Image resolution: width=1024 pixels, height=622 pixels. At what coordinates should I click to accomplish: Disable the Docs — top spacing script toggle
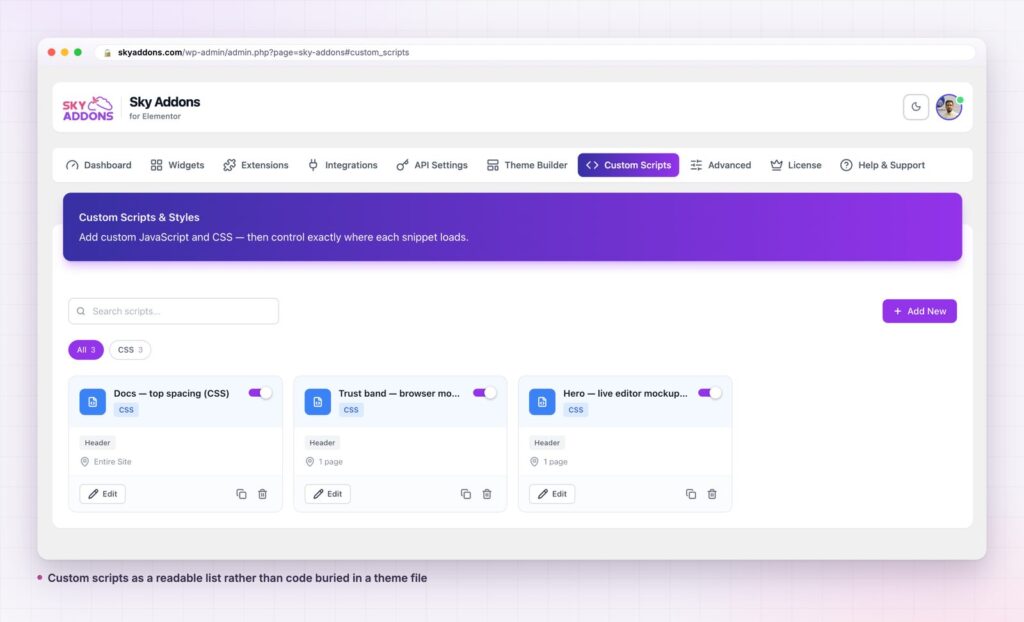260,393
